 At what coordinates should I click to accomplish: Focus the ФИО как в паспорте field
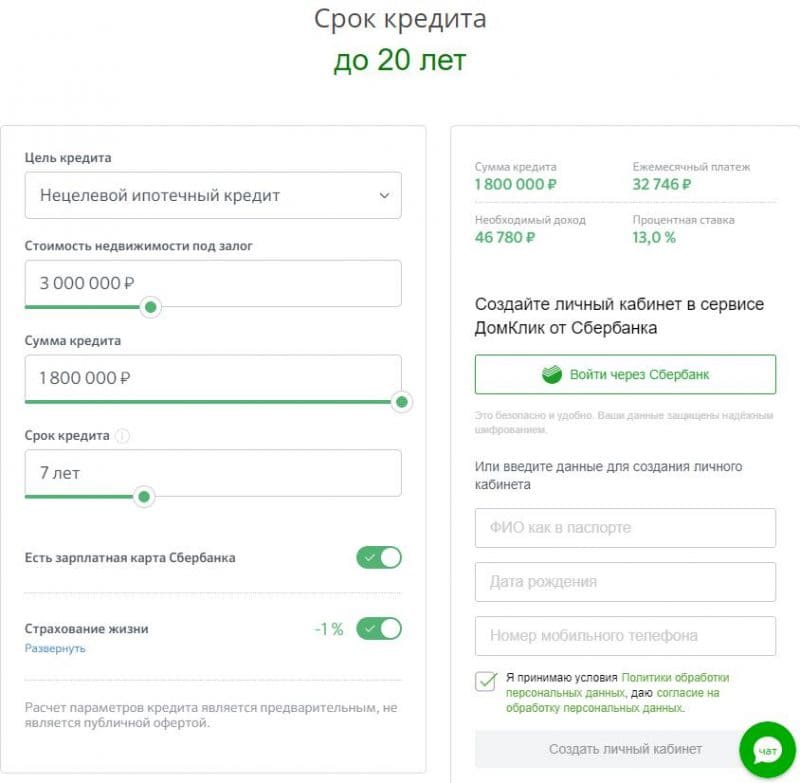point(625,528)
